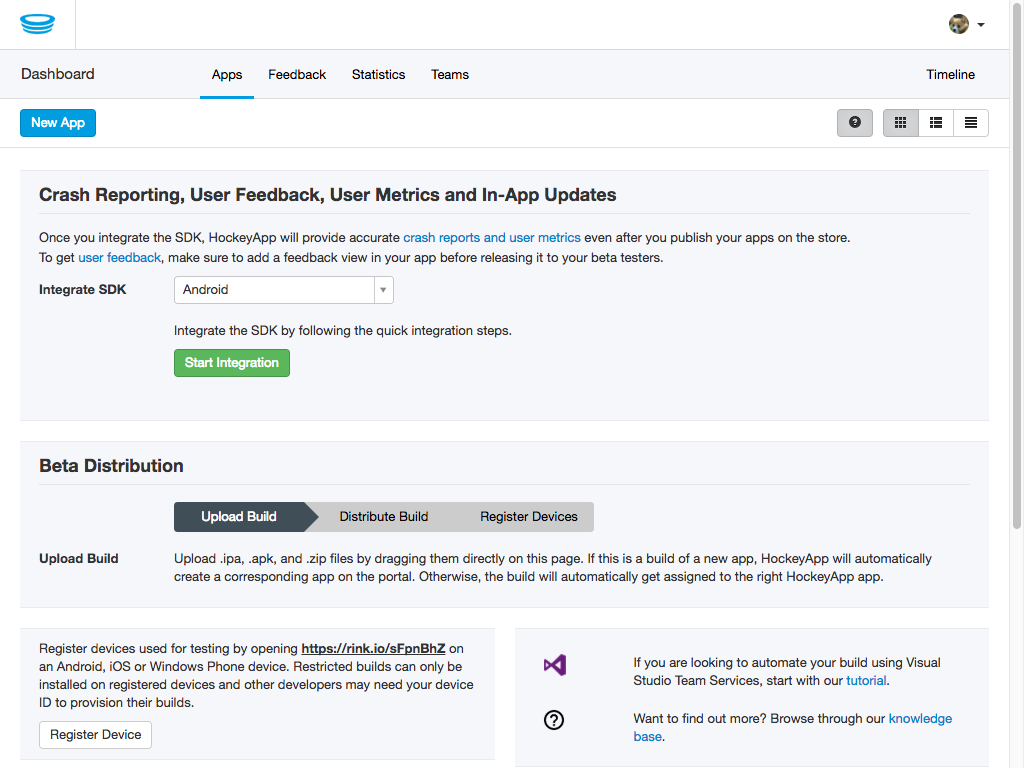
Task: Click the Visual Studio Team Services icon
Action: click(553, 664)
